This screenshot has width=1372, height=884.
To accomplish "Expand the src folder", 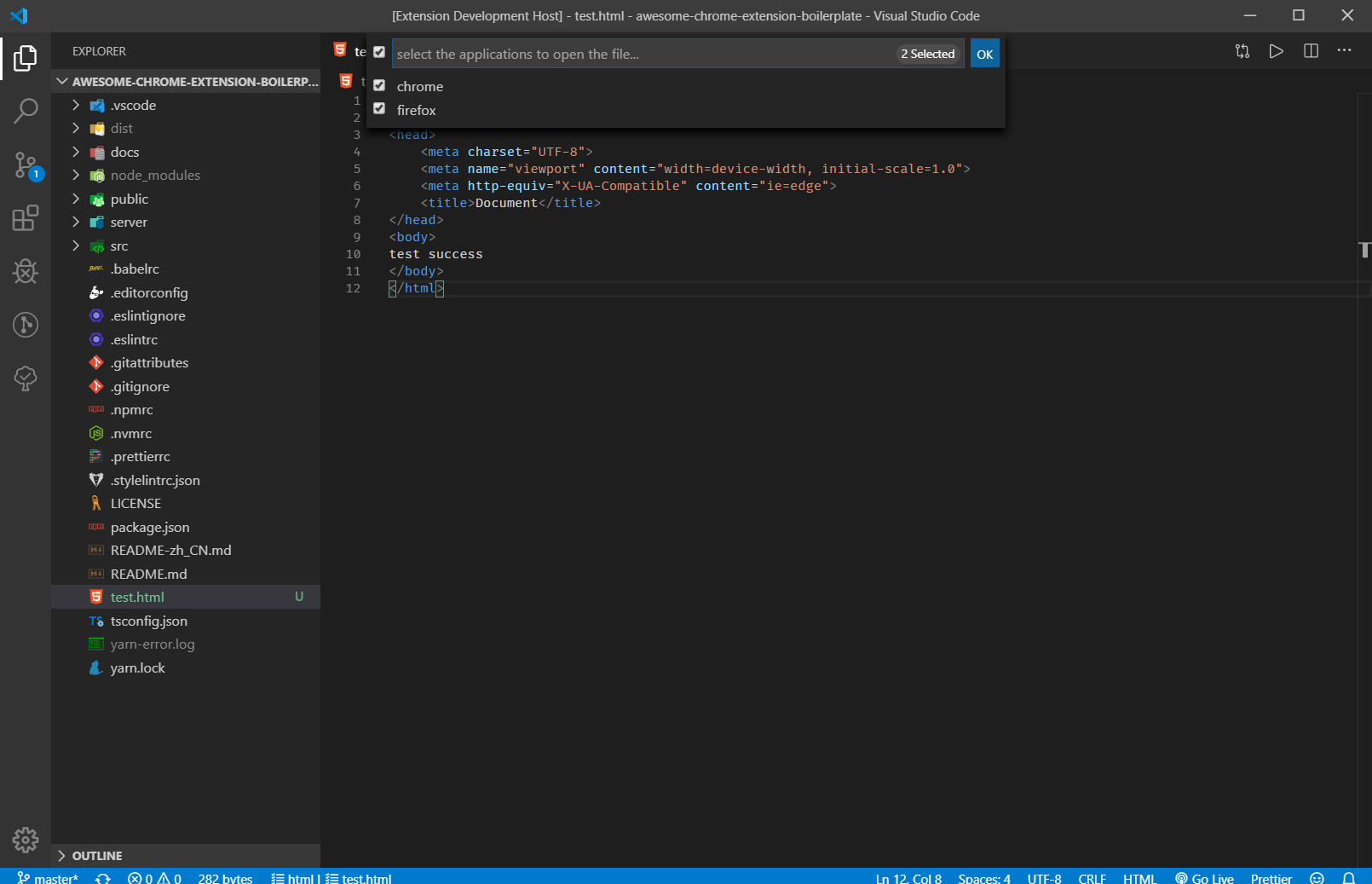I will click(x=186, y=246).
